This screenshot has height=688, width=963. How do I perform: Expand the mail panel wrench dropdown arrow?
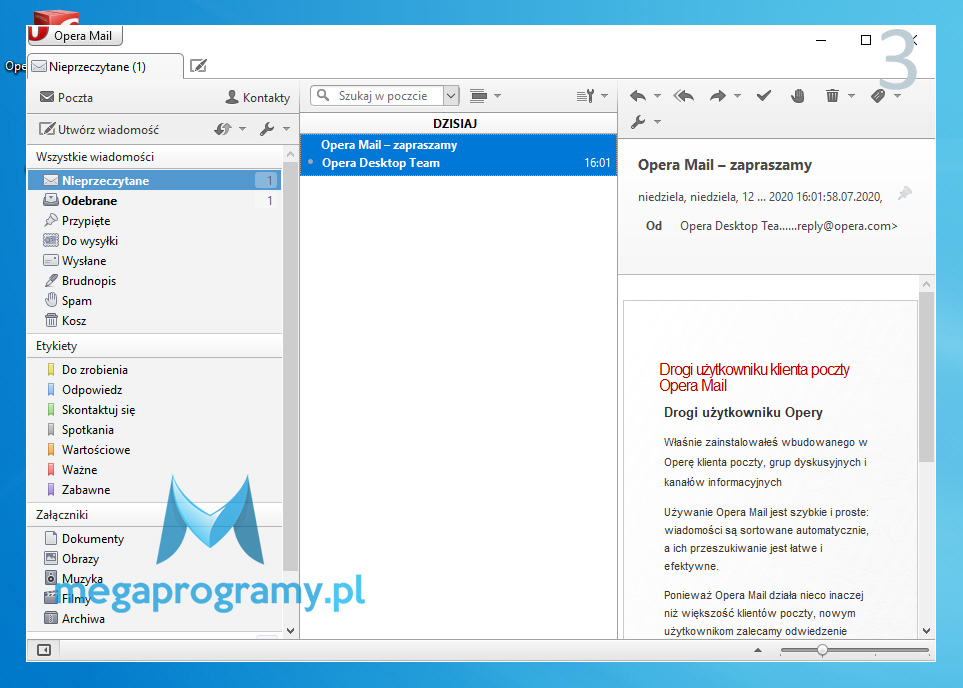[286, 129]
